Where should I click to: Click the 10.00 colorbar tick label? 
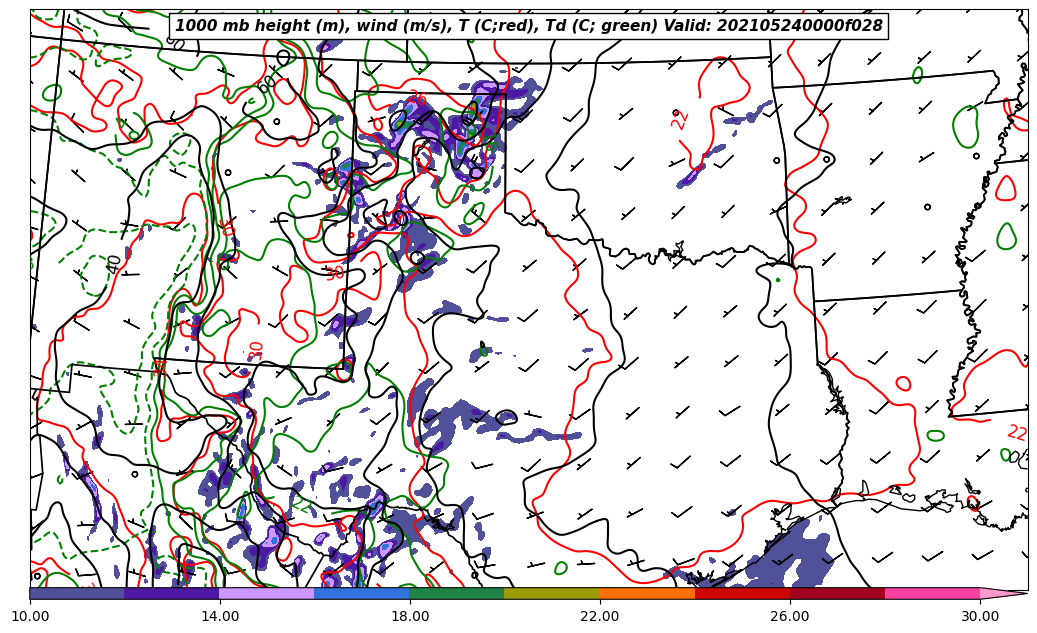[x=30, y=616]
